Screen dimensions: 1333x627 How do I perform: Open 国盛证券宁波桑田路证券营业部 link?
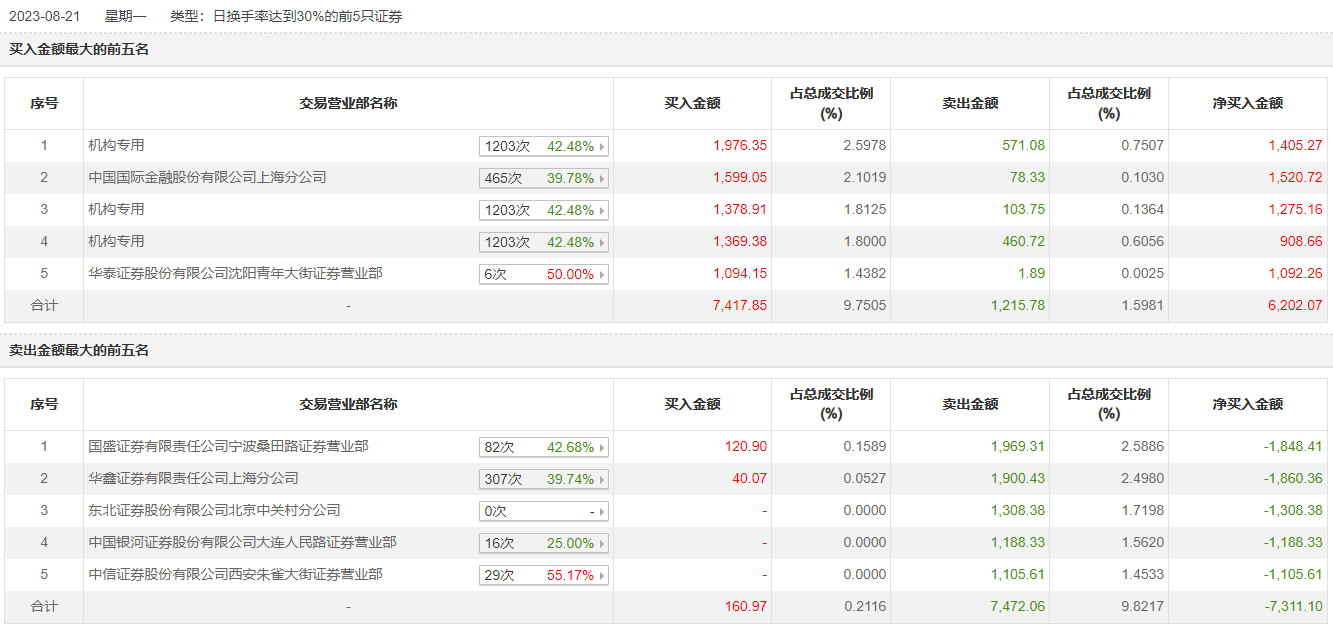[x=228, y=446]
